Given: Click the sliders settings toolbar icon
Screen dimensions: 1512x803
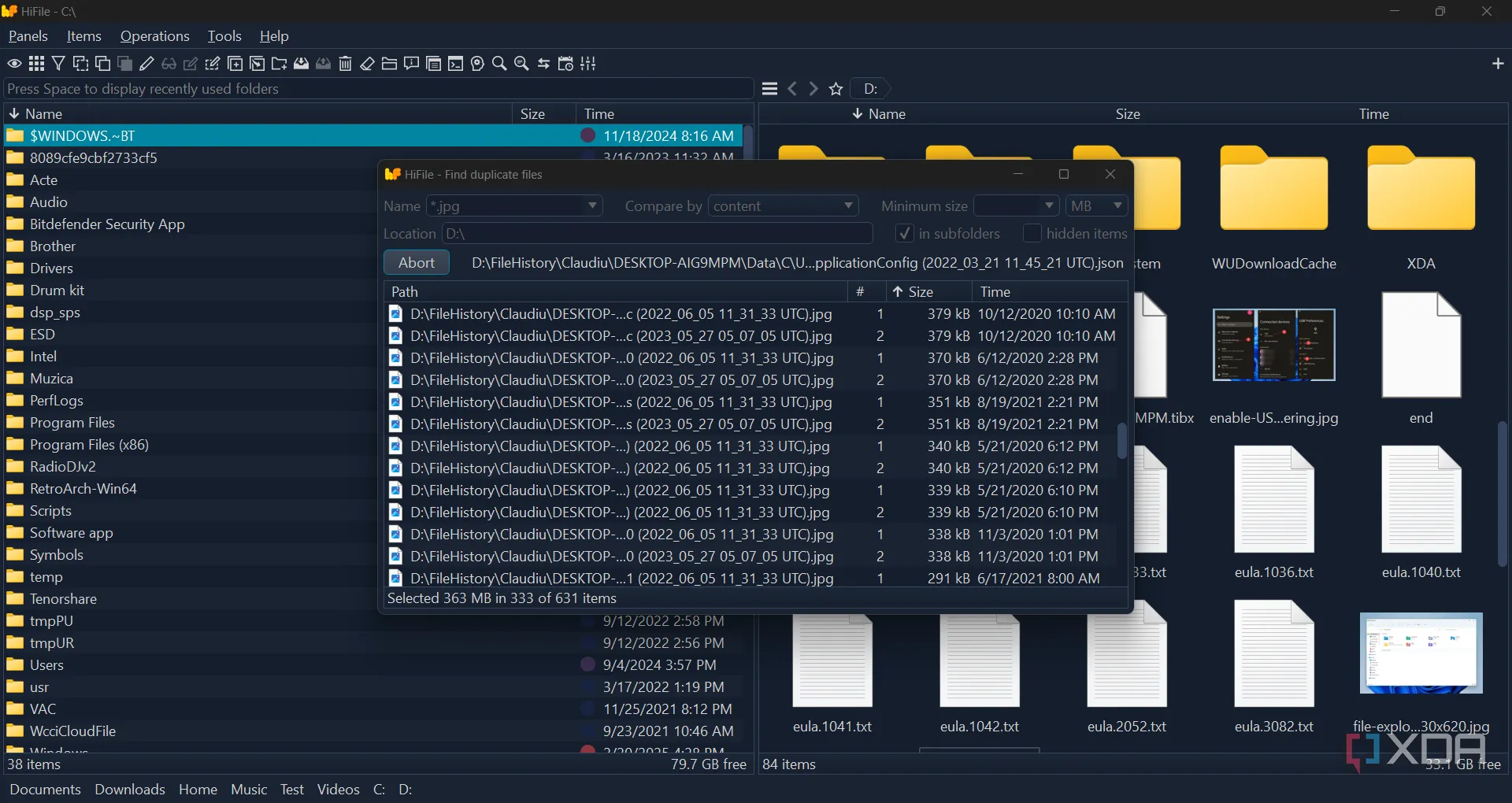Looking at the screenshot, I should (x=587, y=64).
